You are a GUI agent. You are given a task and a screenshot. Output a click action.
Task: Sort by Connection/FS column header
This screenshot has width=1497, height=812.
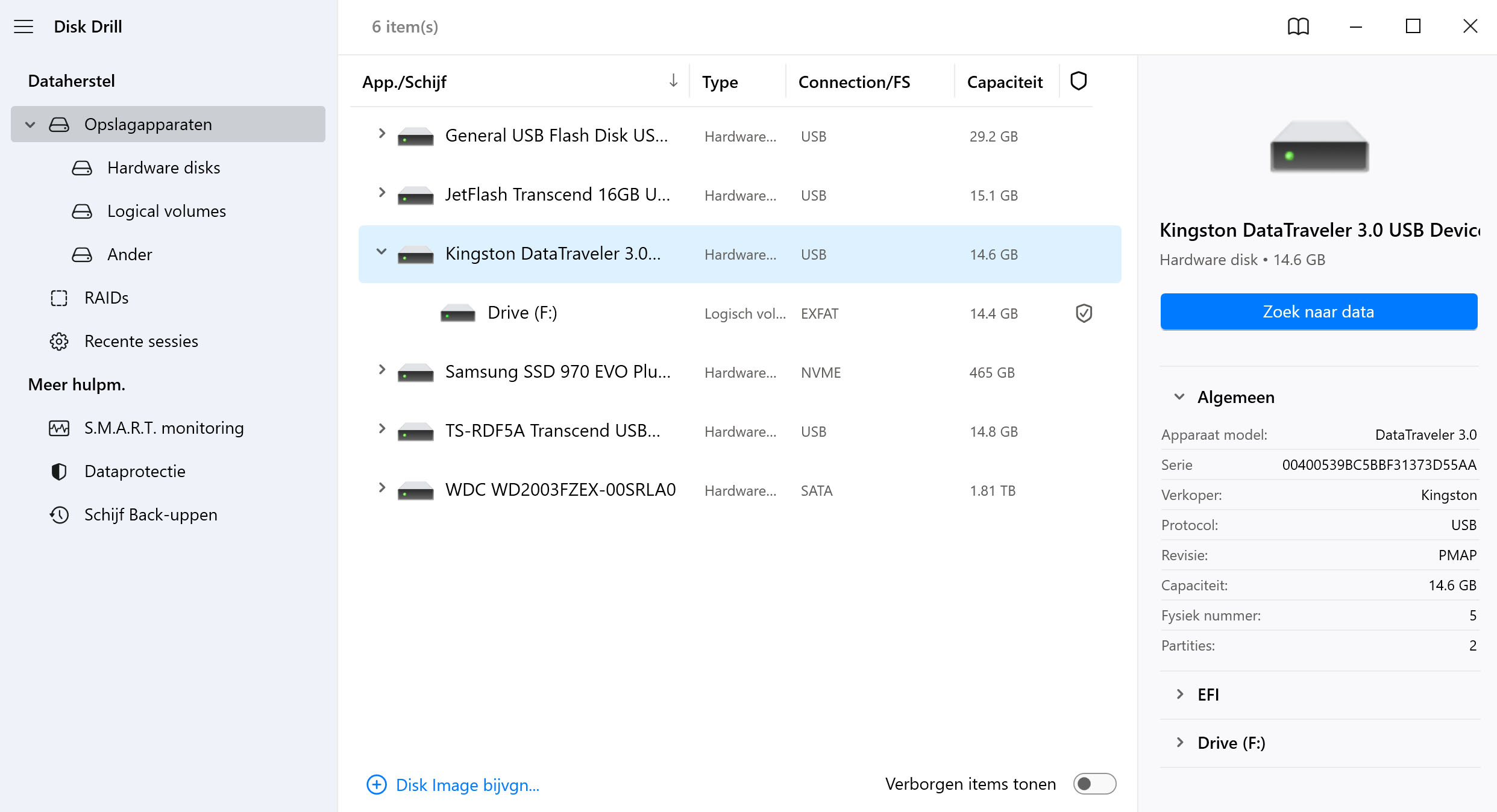(x=854, y=82)
